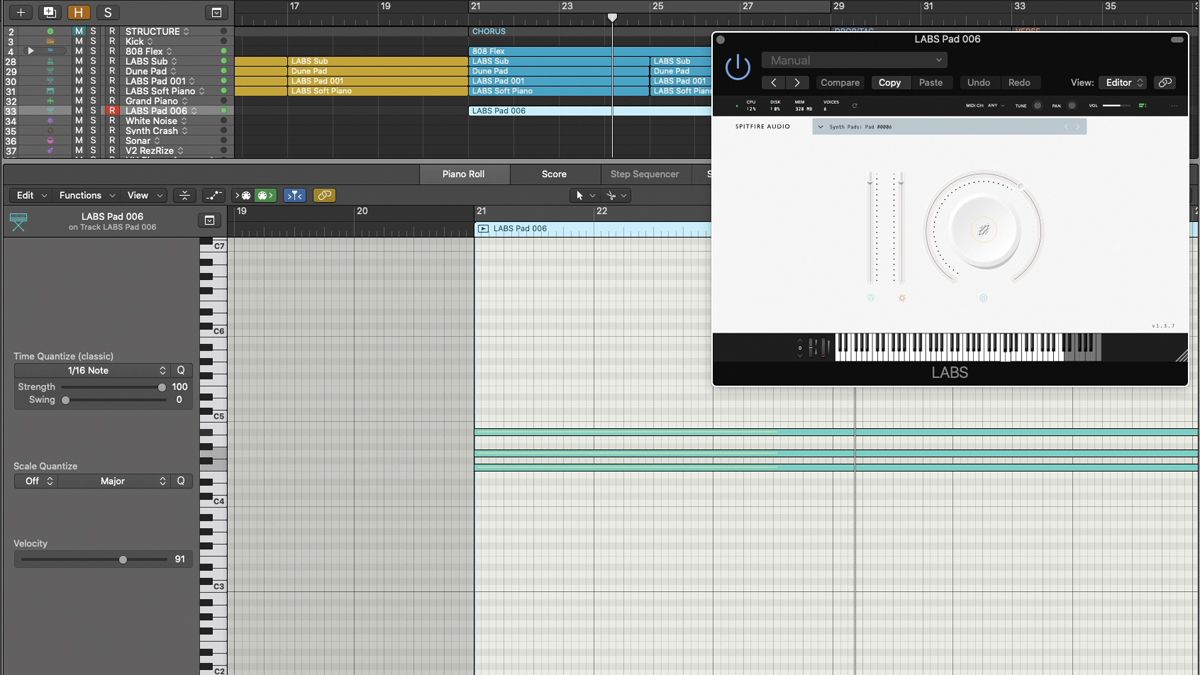Enable the yellow link mode in Piano Roll toolbar
Image resolution: width=1200 pixels, height=675 pixels.
click(324, 195)
